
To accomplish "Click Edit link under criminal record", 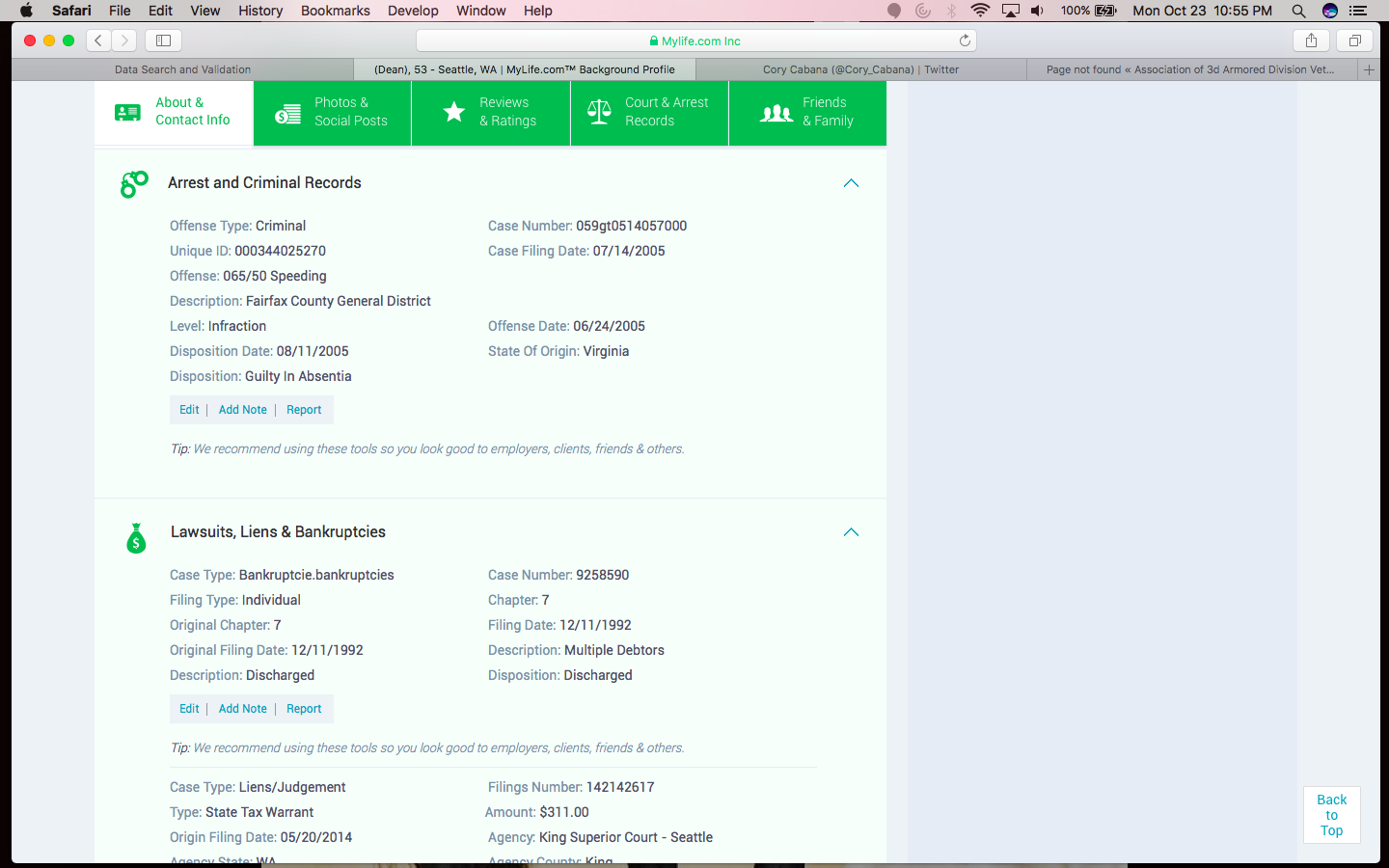I will (189, 410).
